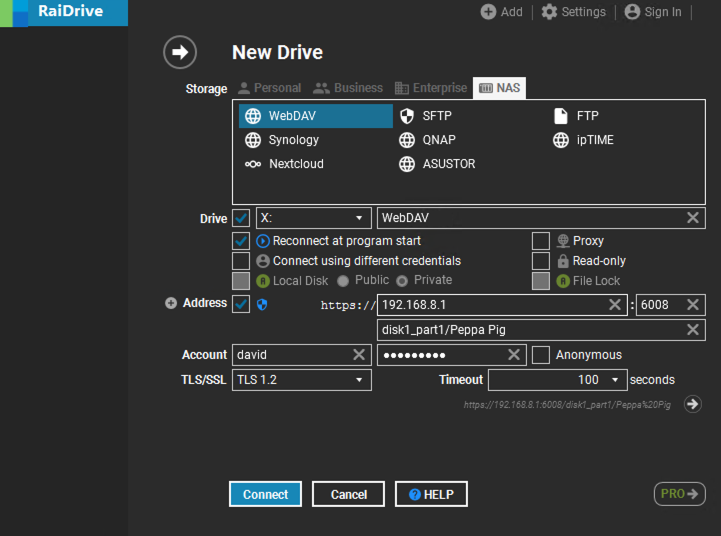Click the round arrow icon beside New Drive
Viewport: 721px width, 536px height.
[180, 52]
